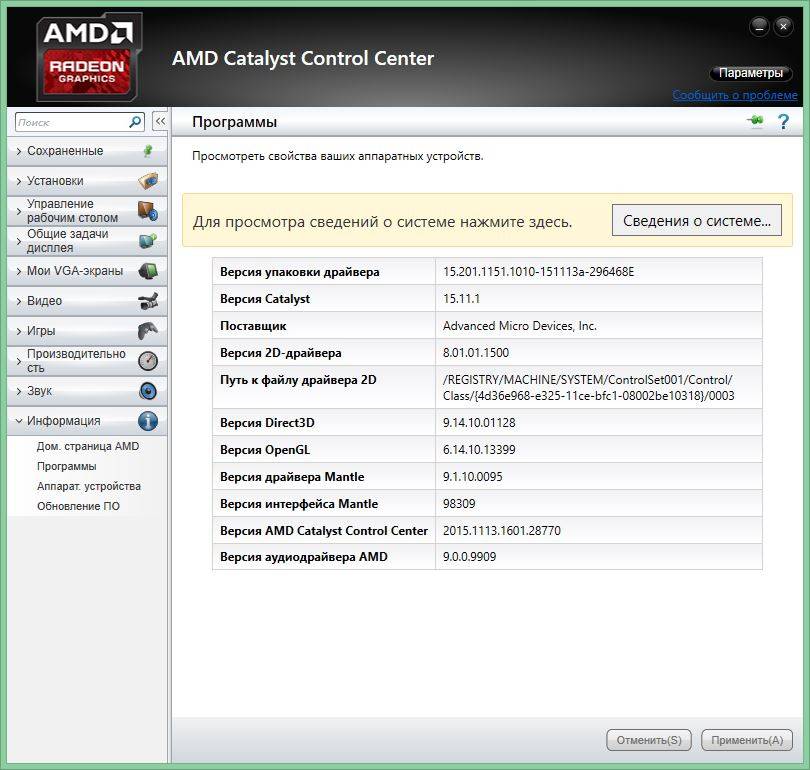Click the Версия Catalyst label
The width and height of the screenshot is (810, 770).
point(265,298)
